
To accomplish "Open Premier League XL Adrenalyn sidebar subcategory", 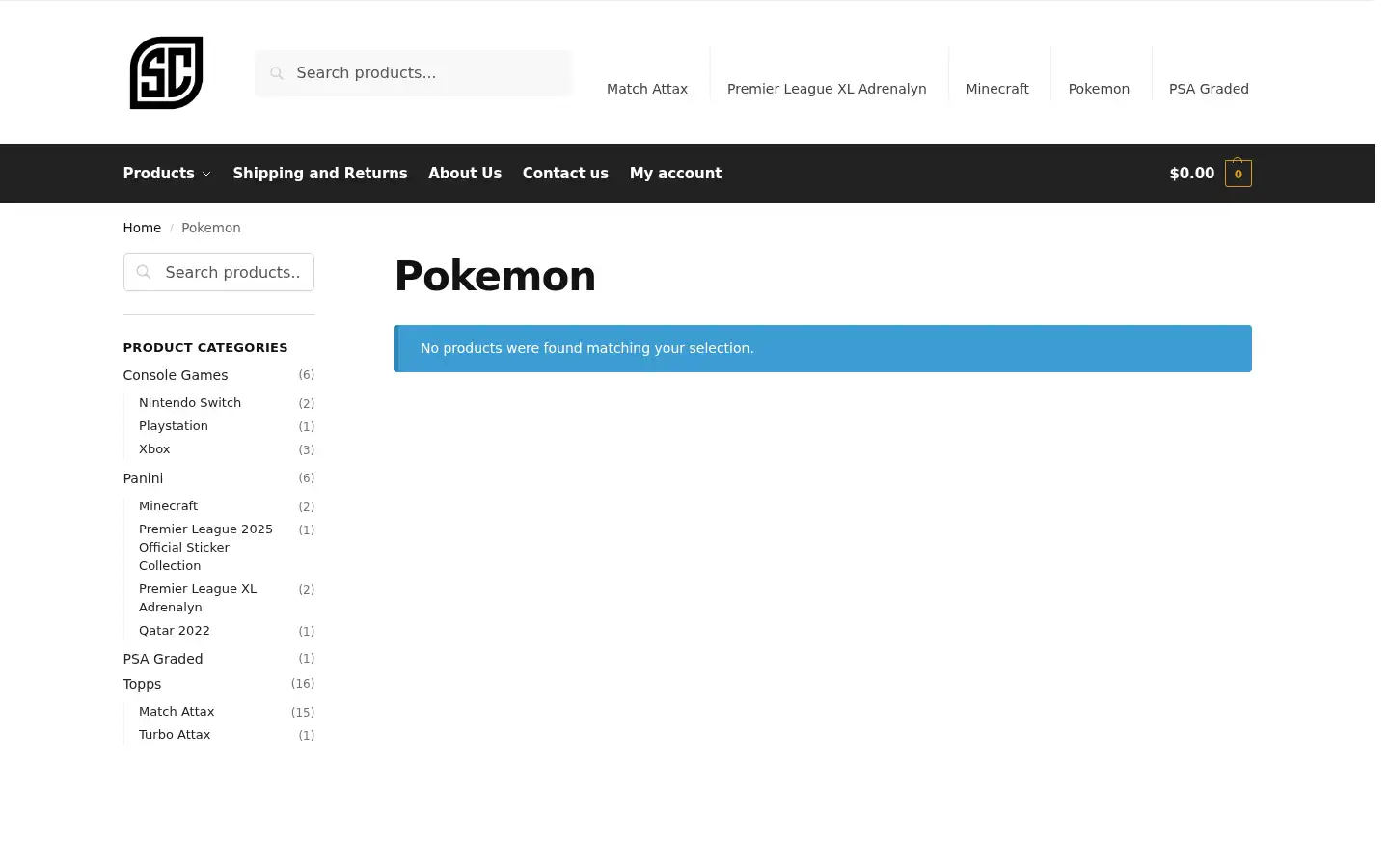I will click(198, 598).
